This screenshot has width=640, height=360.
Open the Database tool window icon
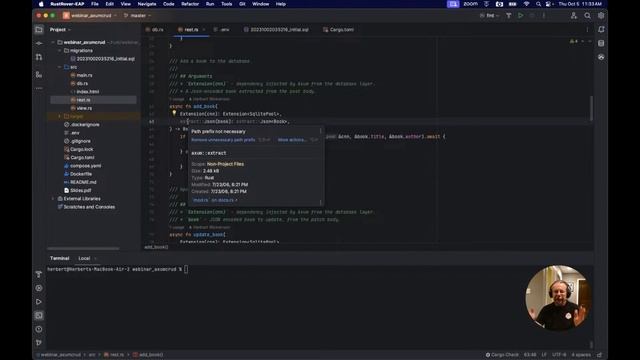point(601,43)
